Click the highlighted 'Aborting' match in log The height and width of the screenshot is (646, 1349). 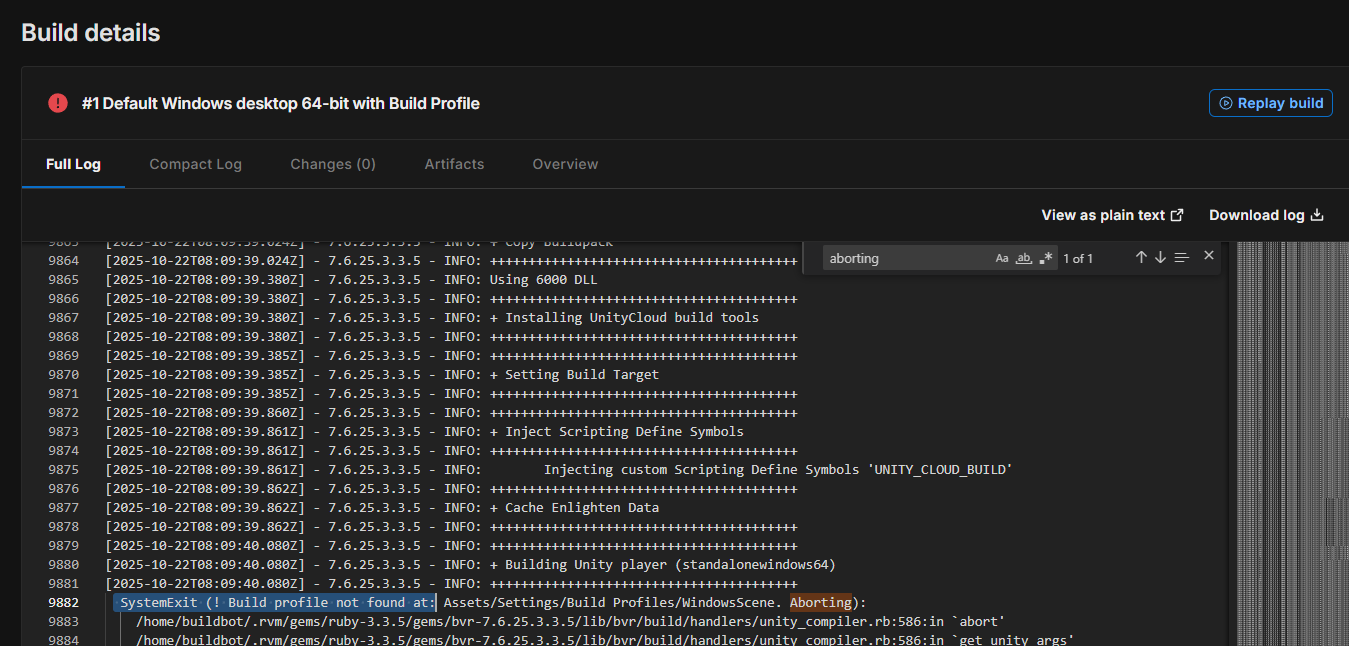click(x=820, y=602)
